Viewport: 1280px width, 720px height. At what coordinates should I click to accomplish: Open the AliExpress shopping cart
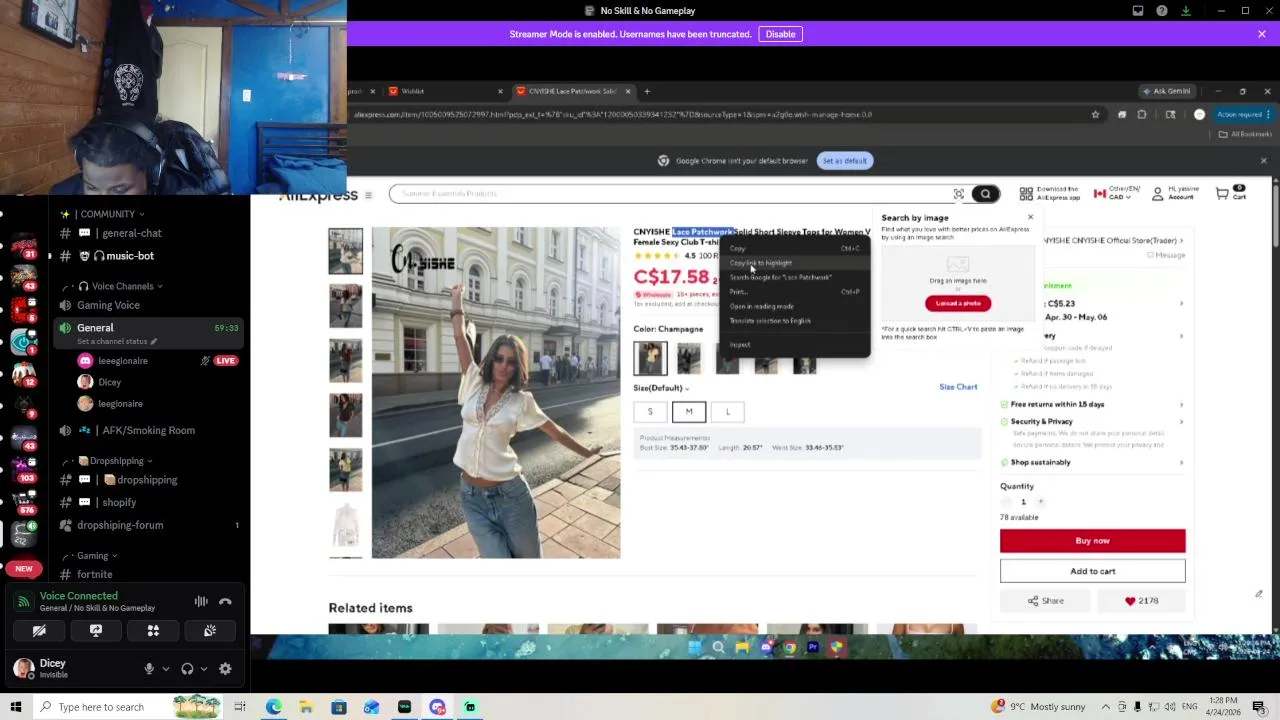point(1231,193)
